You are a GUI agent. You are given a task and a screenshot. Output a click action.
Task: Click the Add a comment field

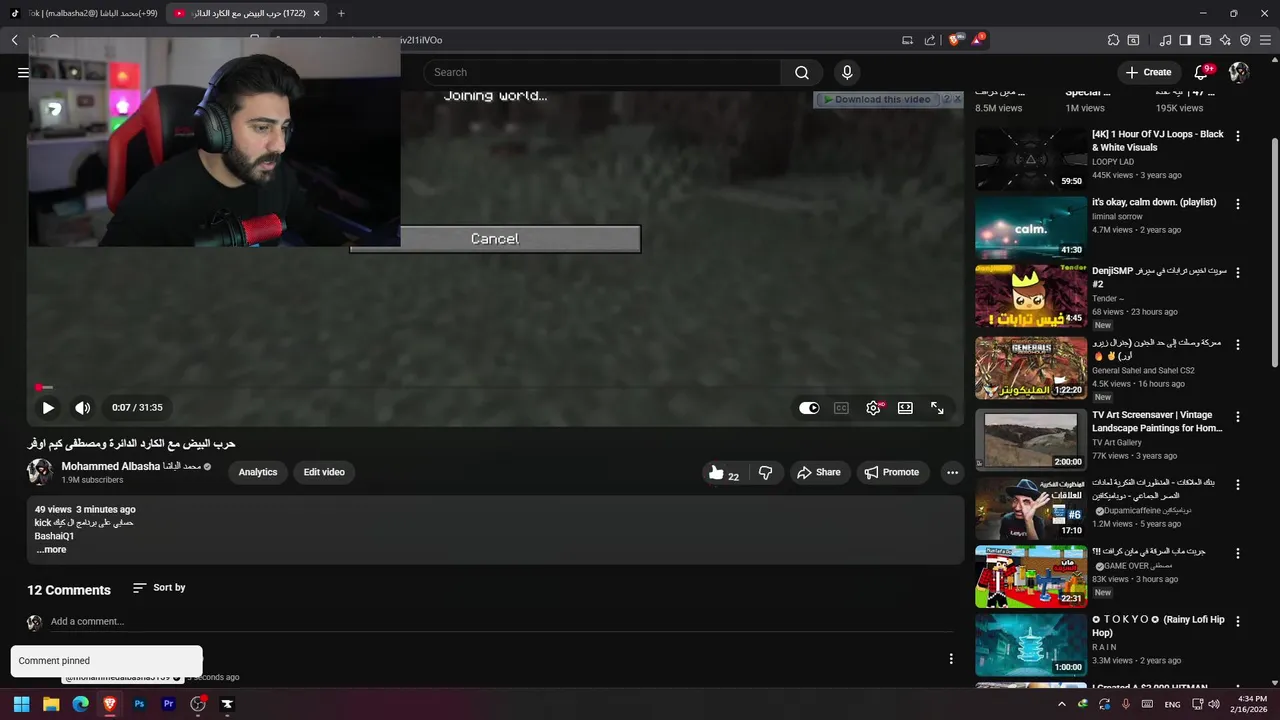coord(500,621)
